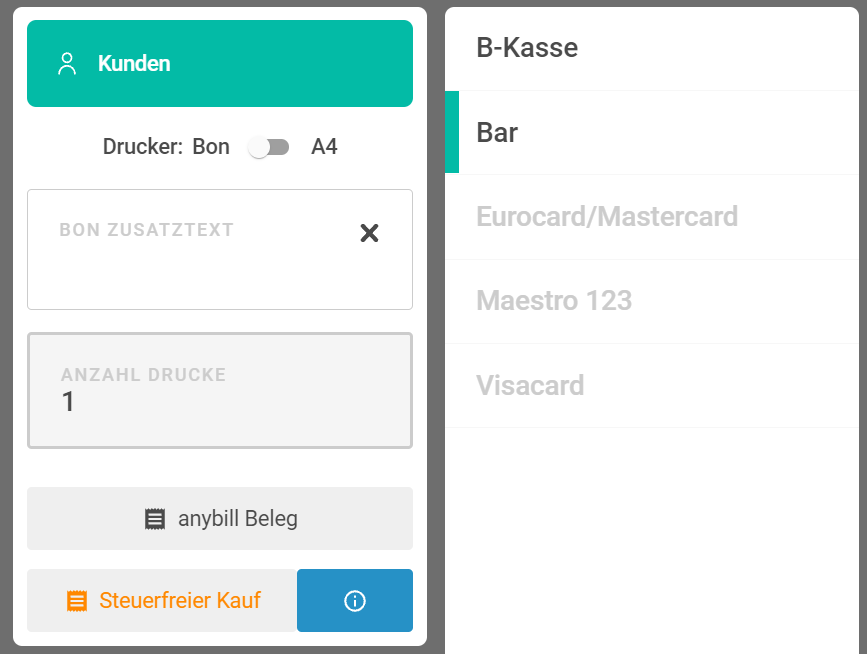Open the Kunden customer selection
The width and height of the screenshot is (867, 654).
(x=219, y=64)
